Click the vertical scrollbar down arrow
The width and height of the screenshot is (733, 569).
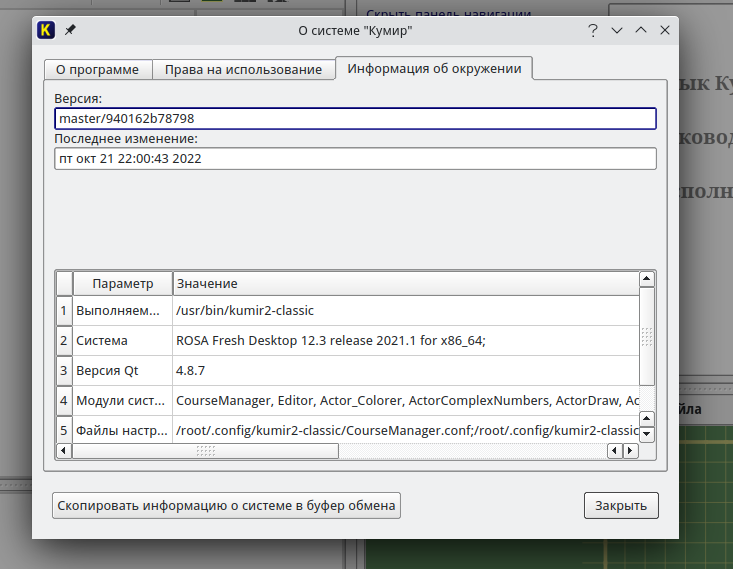click(x=647, y=434)
